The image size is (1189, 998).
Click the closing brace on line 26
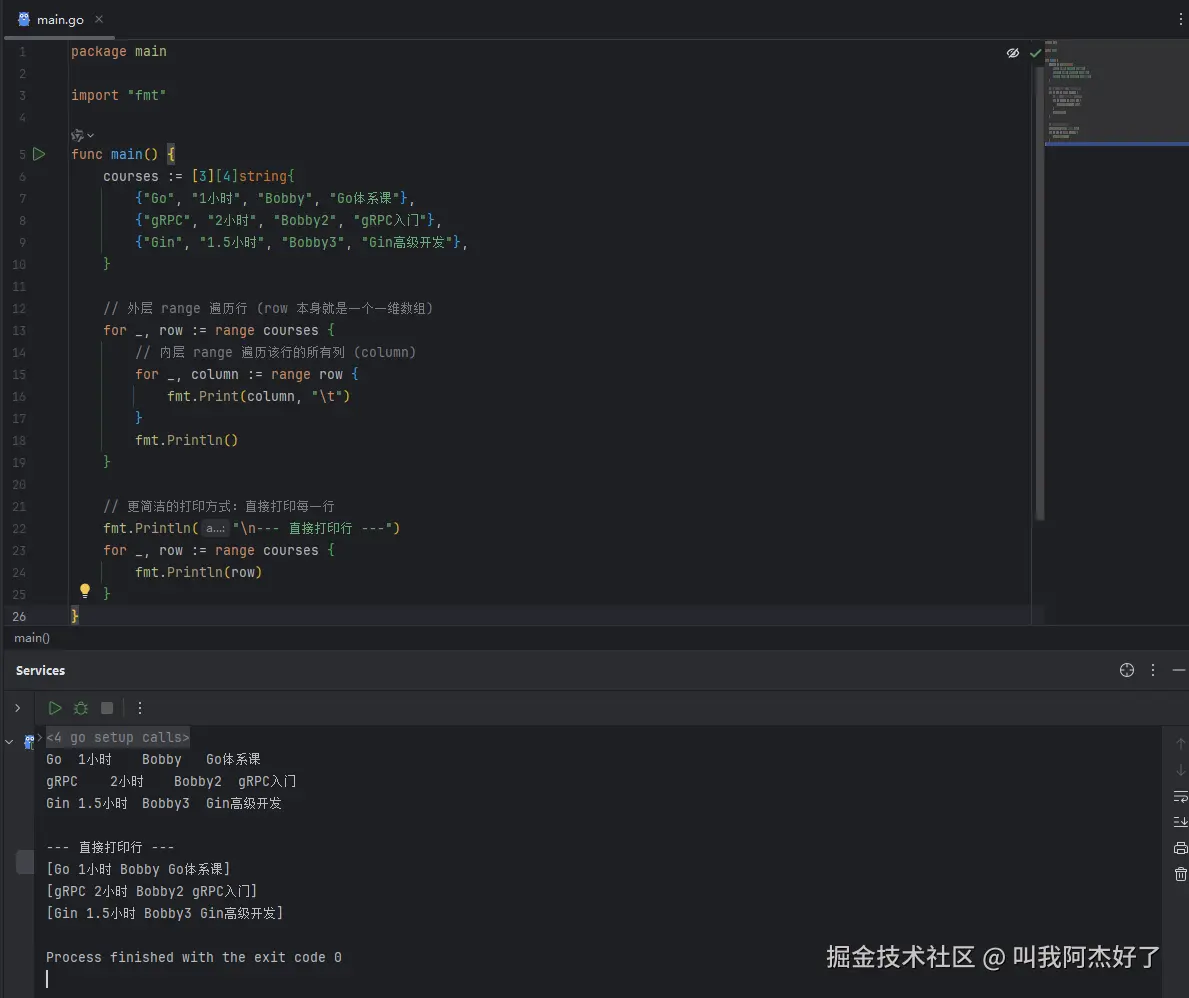click(x=74, y=616)
